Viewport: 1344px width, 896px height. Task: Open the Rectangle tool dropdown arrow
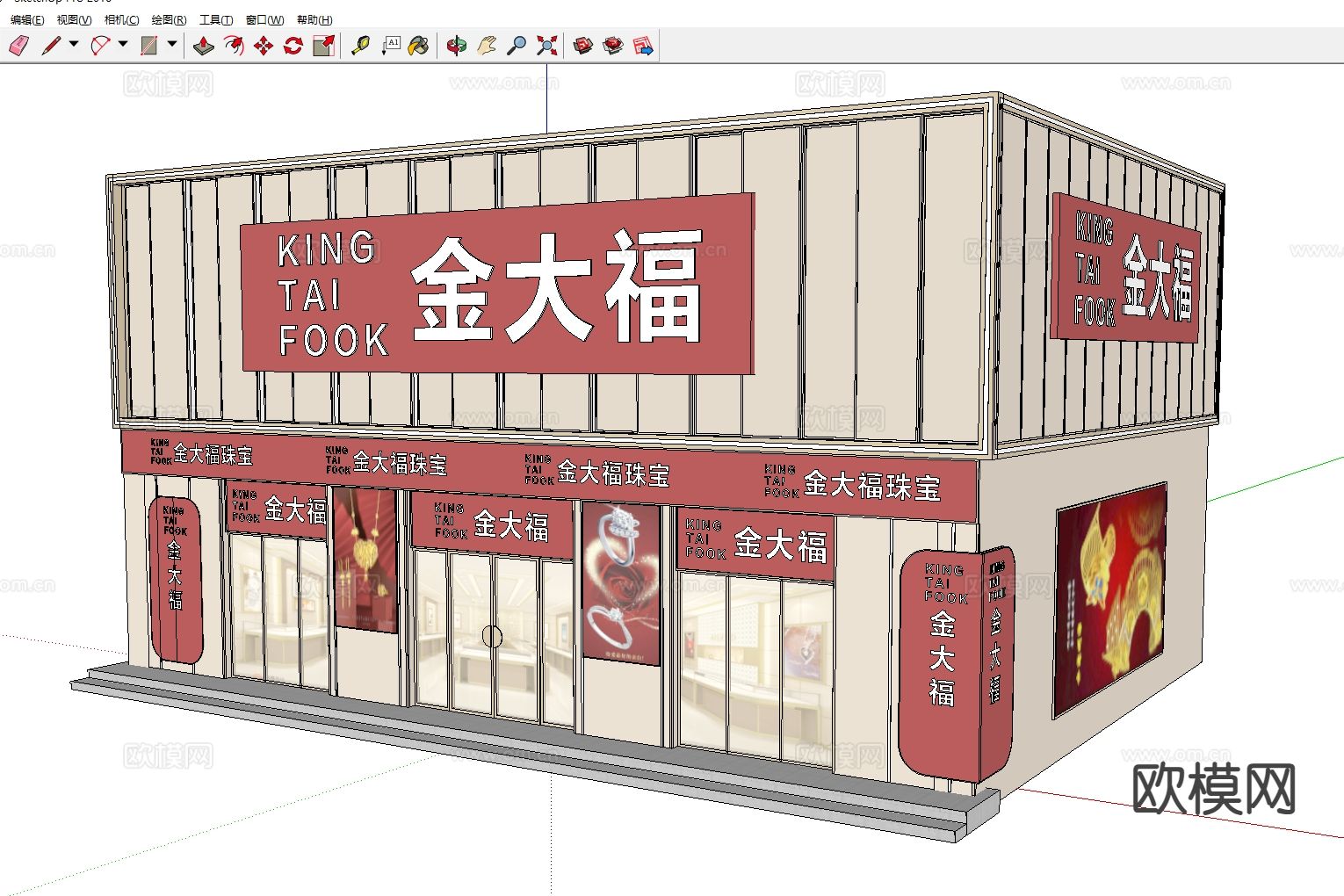tap(172, 44)
